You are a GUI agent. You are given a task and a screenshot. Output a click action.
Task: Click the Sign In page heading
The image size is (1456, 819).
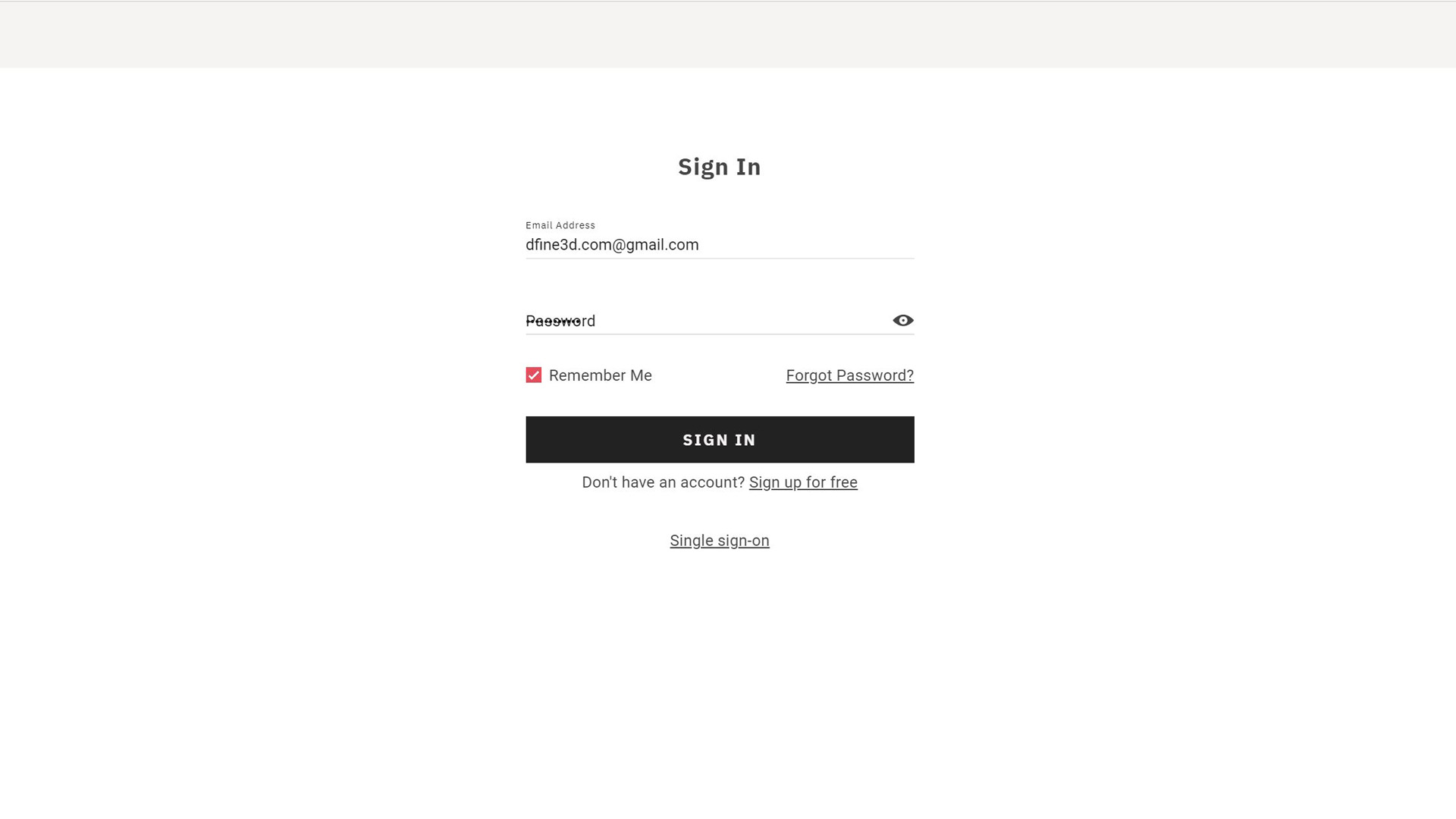pos(720,167)
